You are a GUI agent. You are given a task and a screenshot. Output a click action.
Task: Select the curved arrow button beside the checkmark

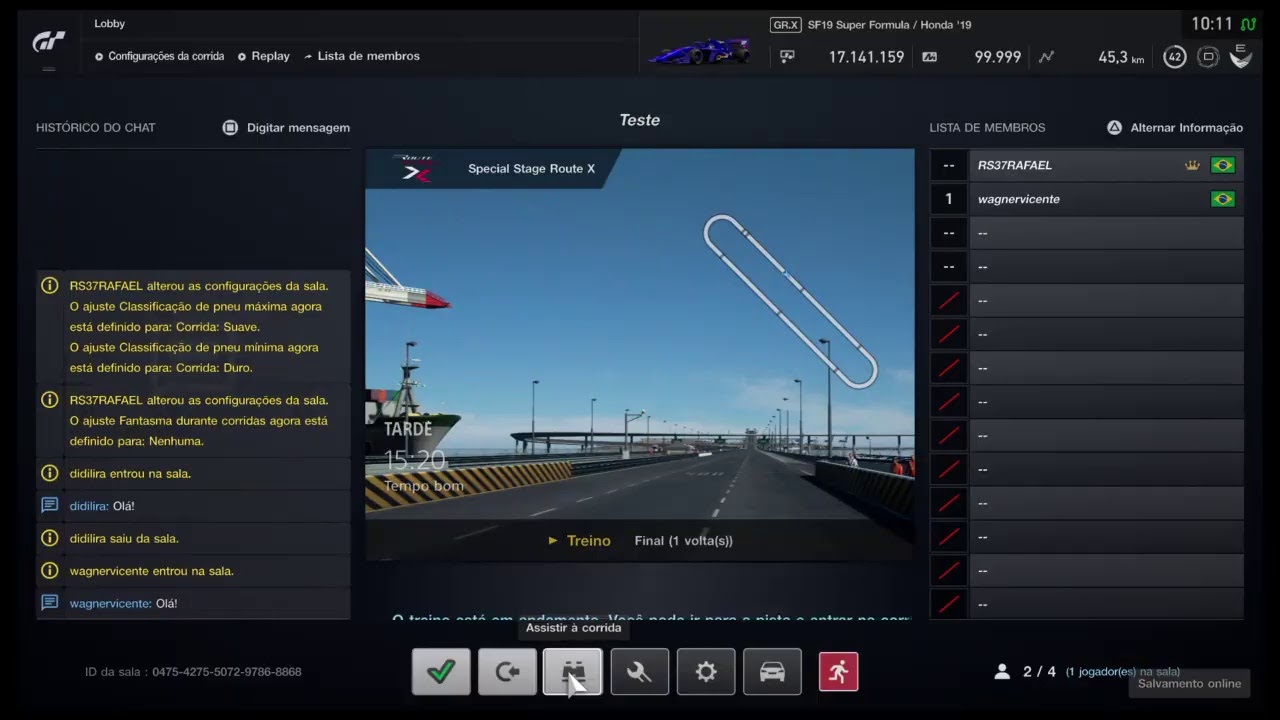coord(507,672)
